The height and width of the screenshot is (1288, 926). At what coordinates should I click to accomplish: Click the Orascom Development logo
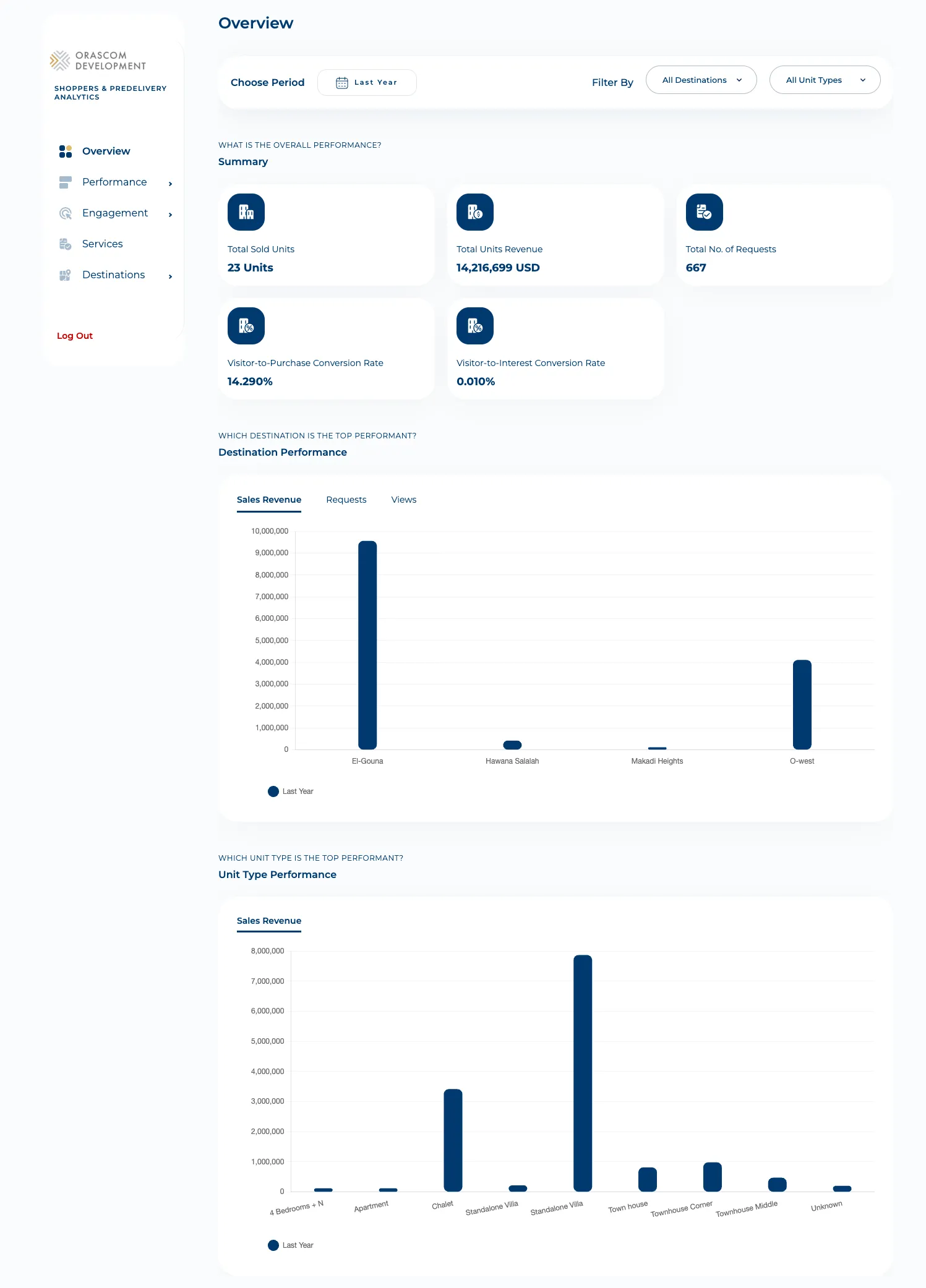pos(98,61)
